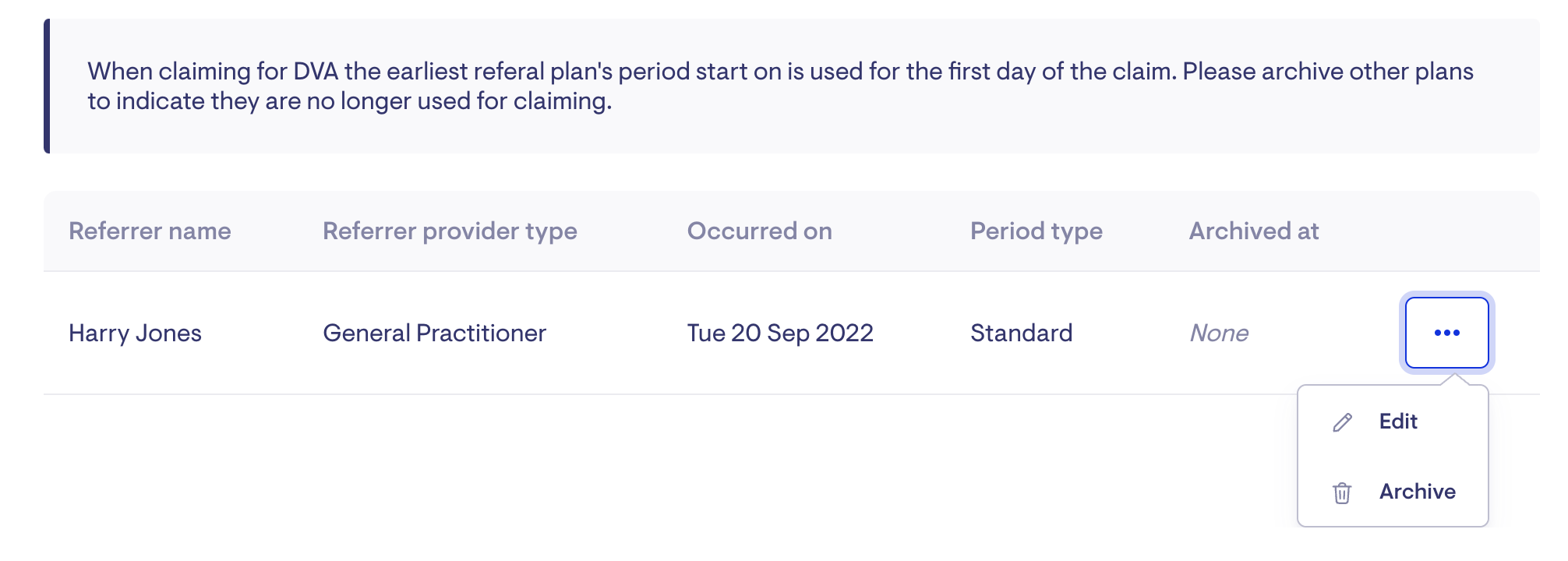Select Edit from the actions menu
This screenshot has height=561, width=1568.
[1398, 422]
